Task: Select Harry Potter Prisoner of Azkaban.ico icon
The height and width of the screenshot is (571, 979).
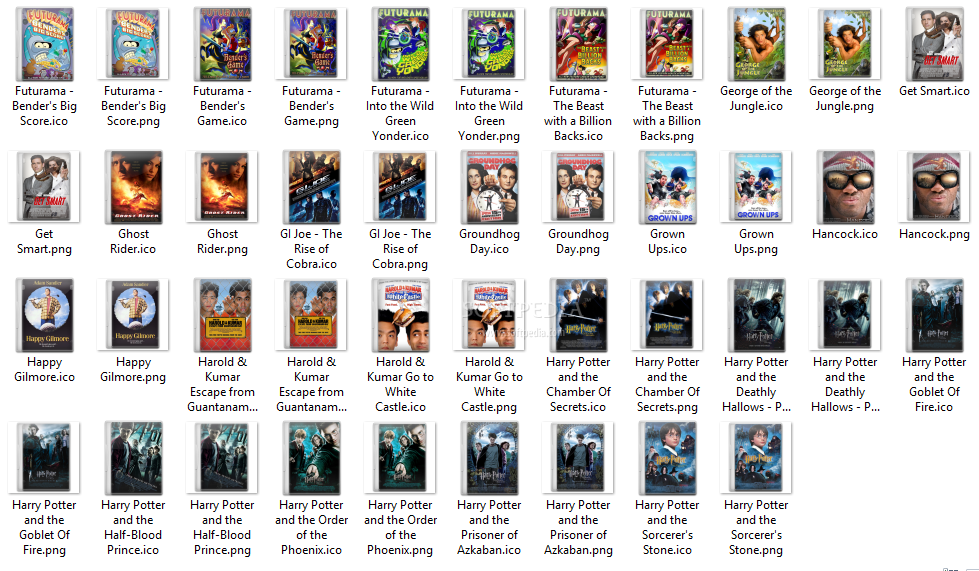Action: click(489, 457)
